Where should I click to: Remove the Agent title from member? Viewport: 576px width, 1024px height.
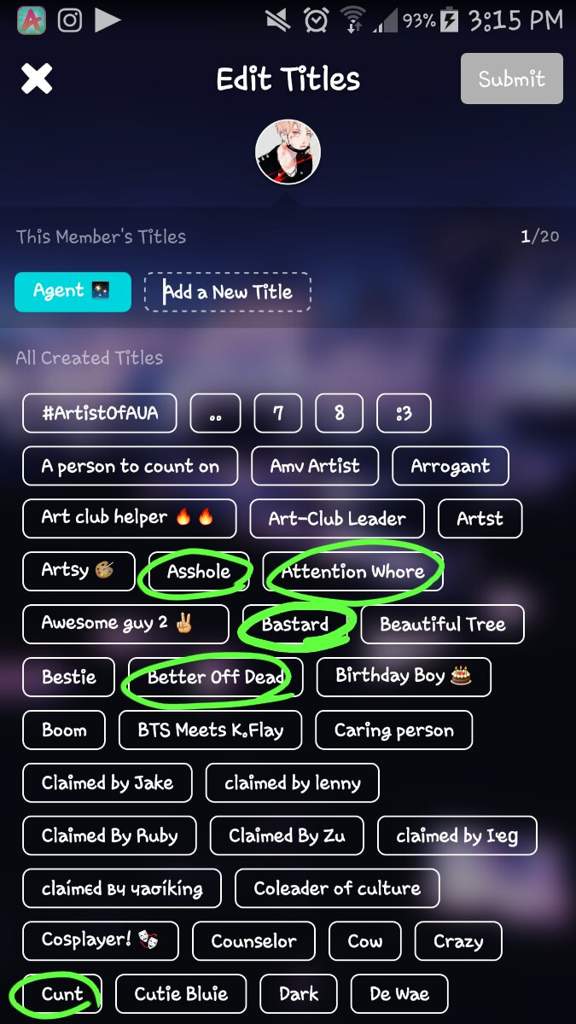(73, 291)
